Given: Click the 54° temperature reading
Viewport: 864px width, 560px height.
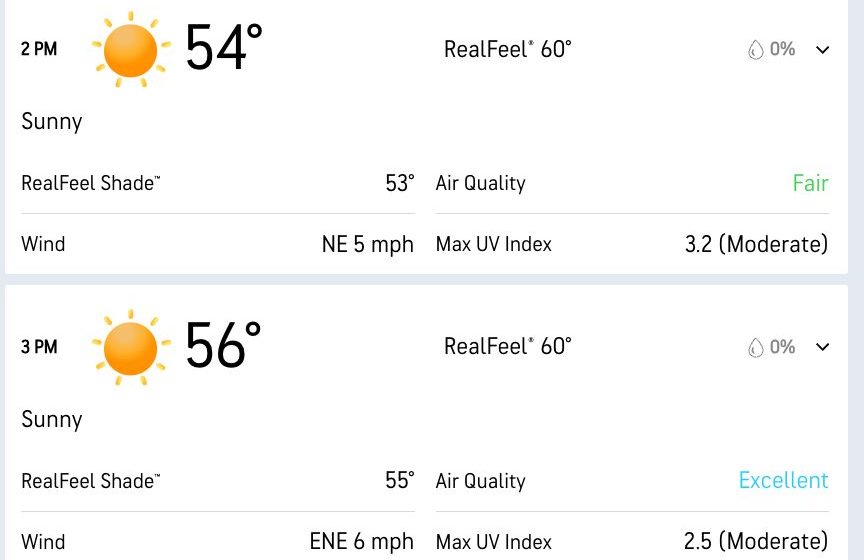Looking at the screenshot, I should coord(223,47).
